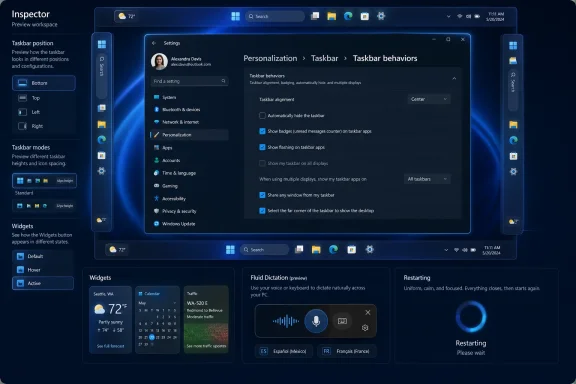Enable Automatically hide the taskbar checkbox
The image size is (576, 384).
262,115
